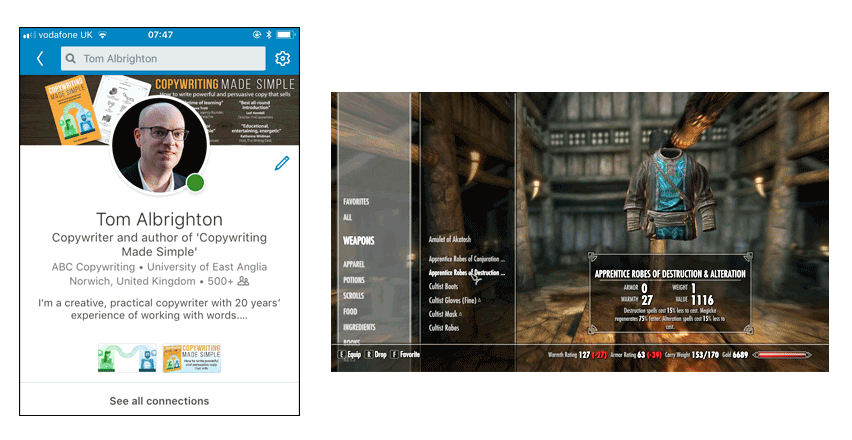Click the R Drop key prompt

[x=375, y=354]
